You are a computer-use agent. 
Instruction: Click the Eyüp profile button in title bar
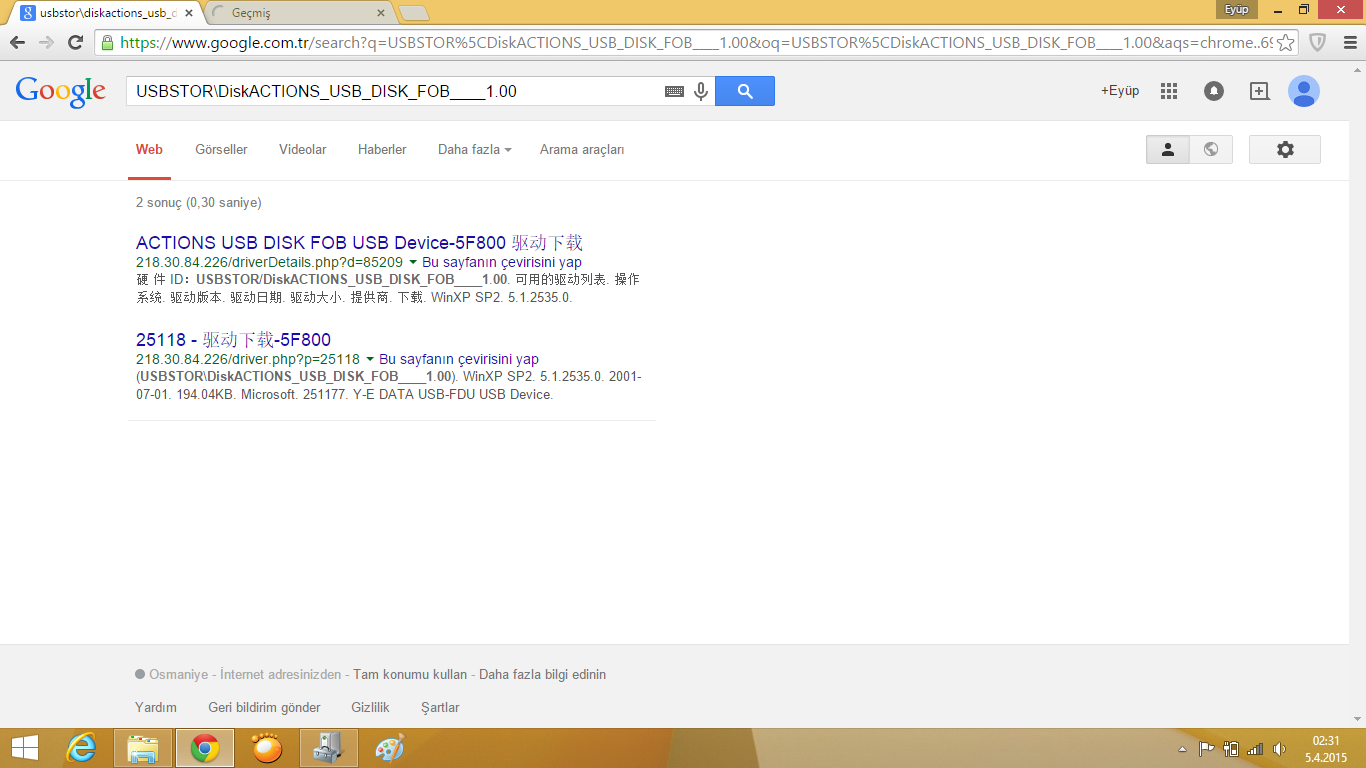coord(1237,9)
